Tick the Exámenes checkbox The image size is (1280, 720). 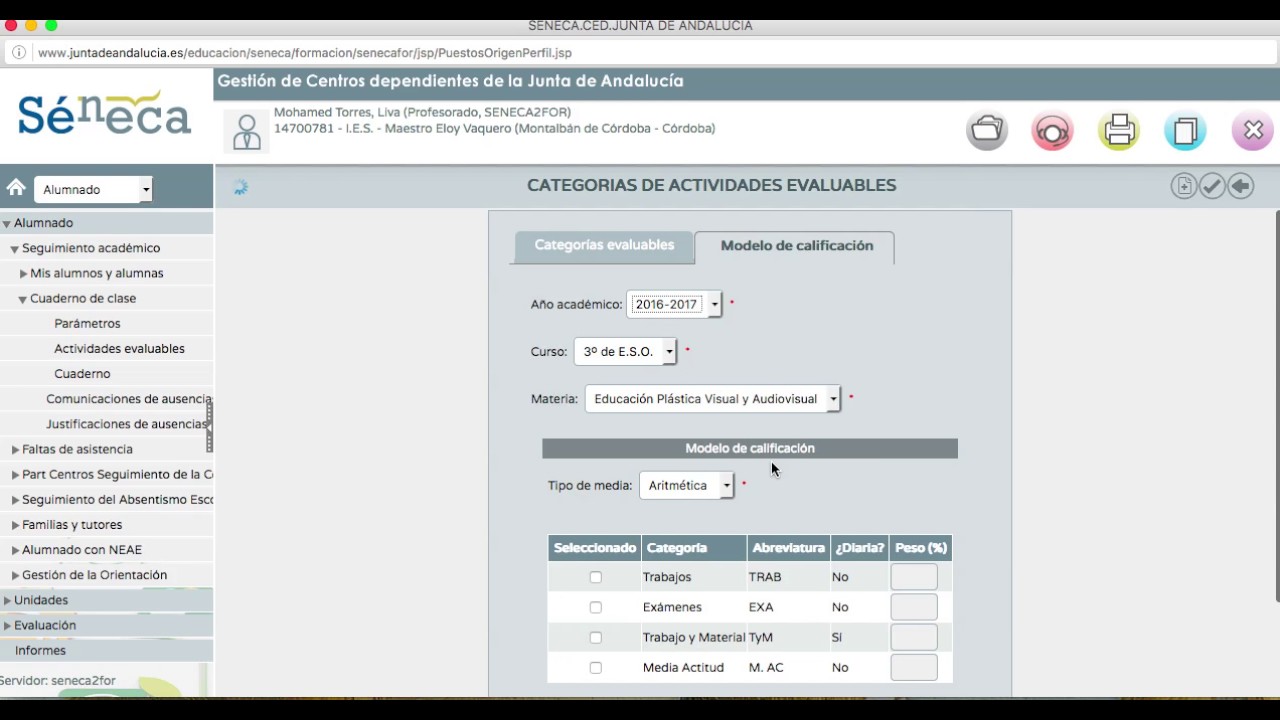click(595, 607)
